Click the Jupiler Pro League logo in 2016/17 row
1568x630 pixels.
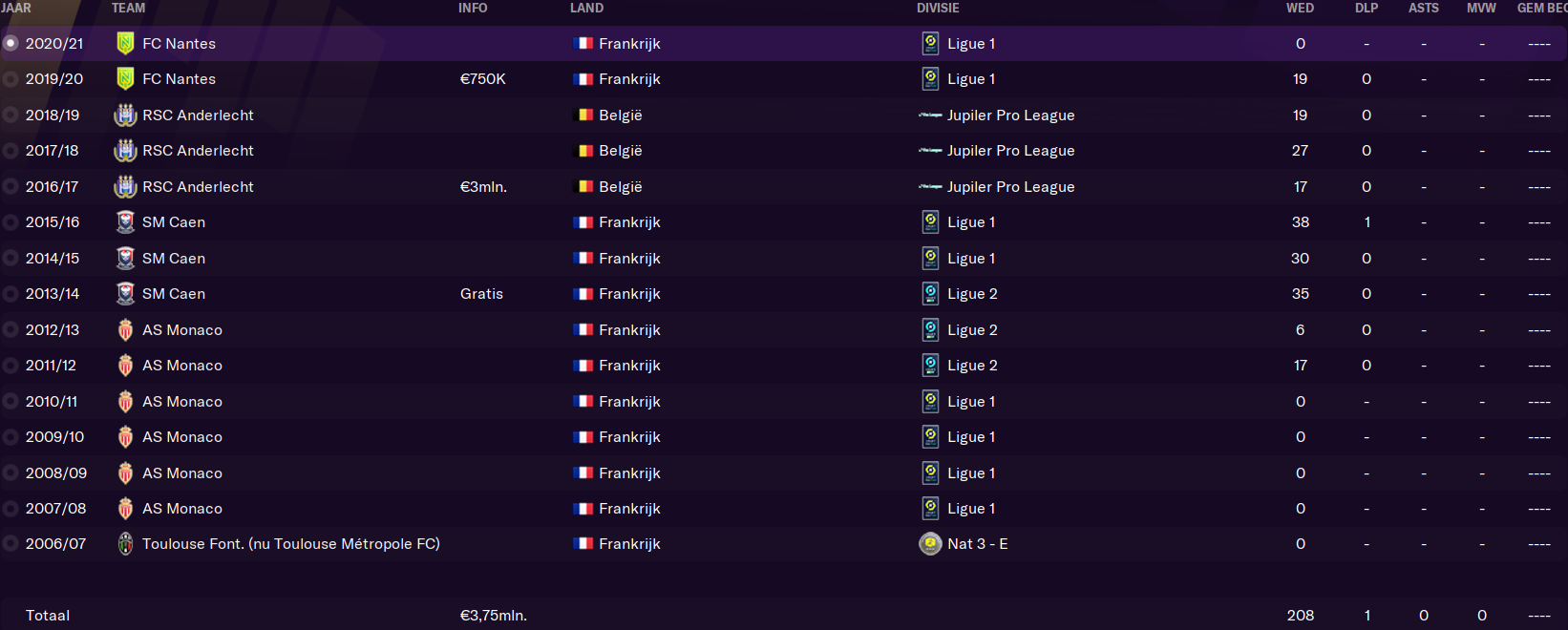pyautogui.click(x=930, y=187)
